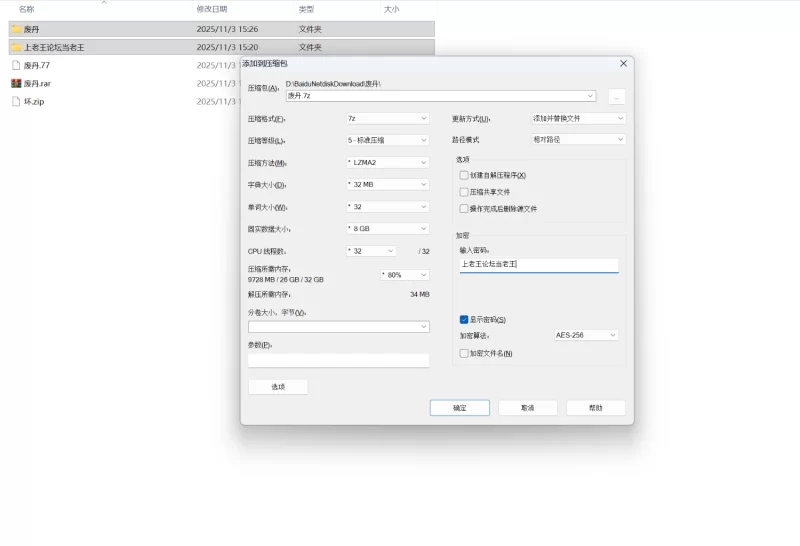The image size is (800, 546).
Task: Click the 输入密码 password field
Action: pos(539,264)
